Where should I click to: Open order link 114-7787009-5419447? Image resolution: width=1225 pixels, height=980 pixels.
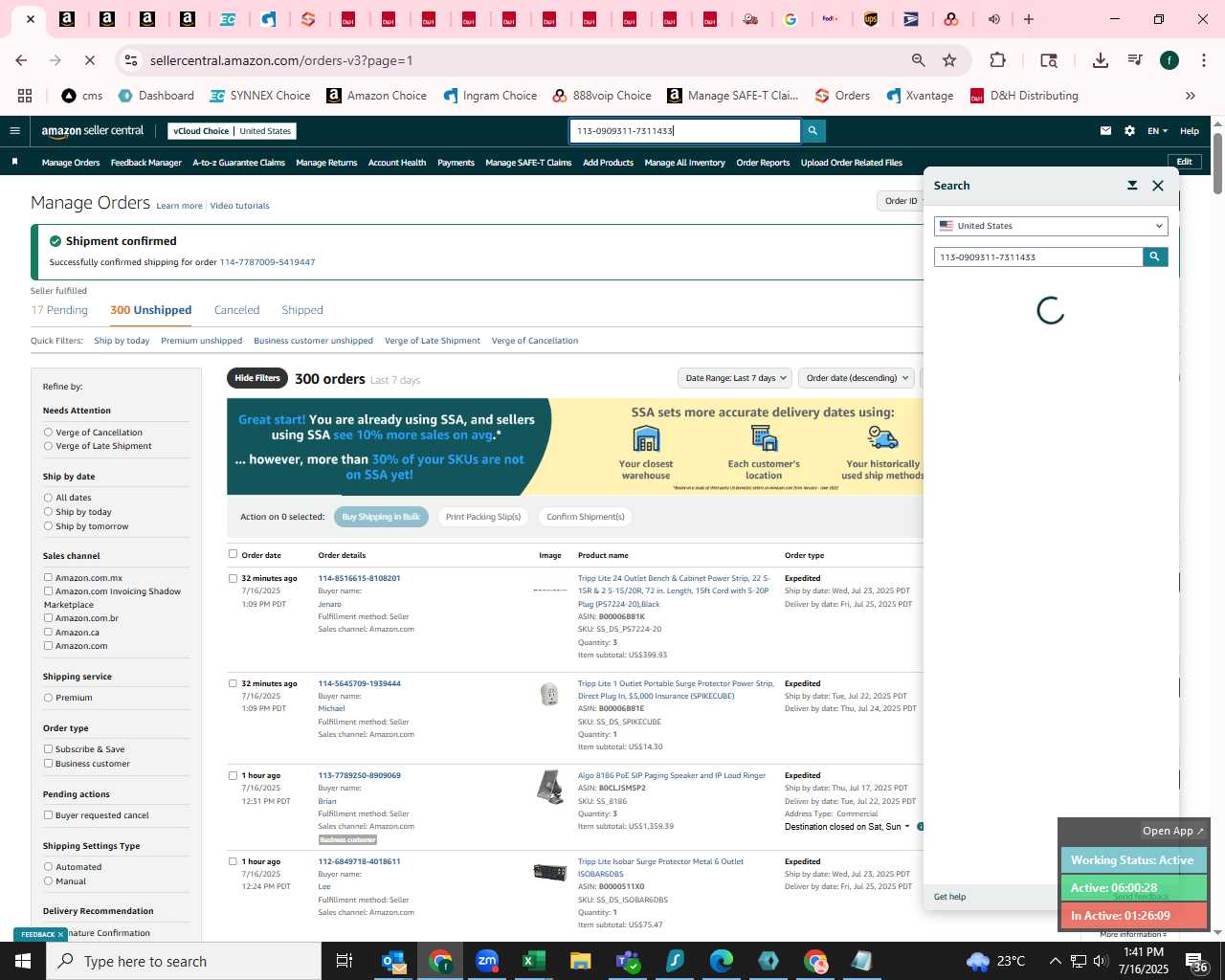pos(267,262)
